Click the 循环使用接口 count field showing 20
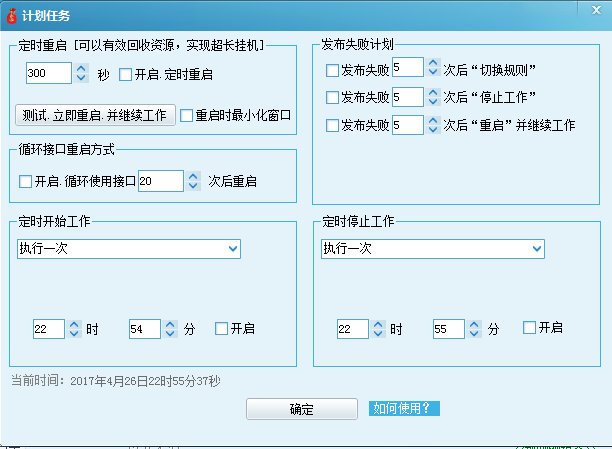This screenshot has width=612, height=449. tap(161, 181)
